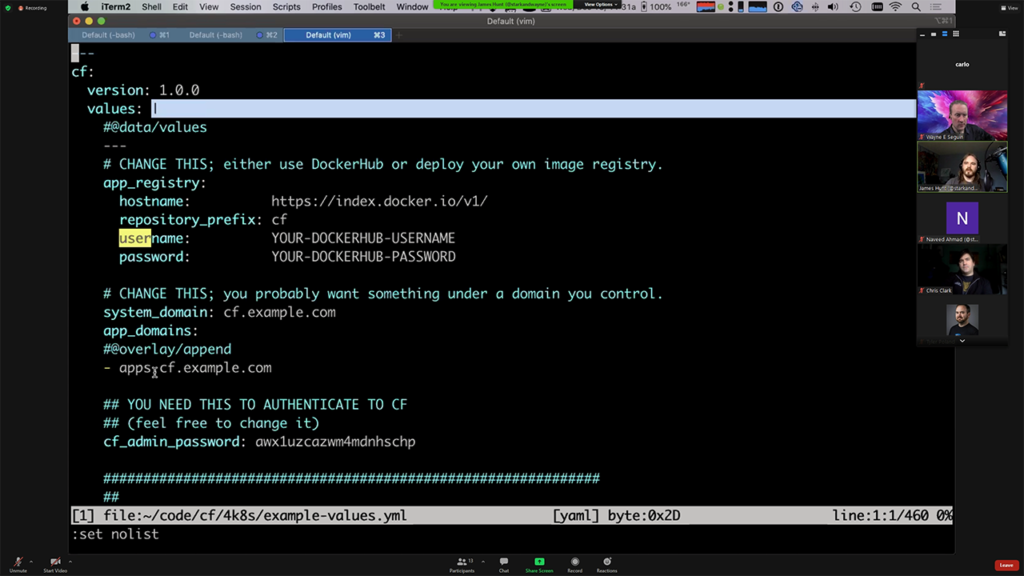Click the CPU graph monitor icon
1024x576 pixels.
click(x=758, y=7)
